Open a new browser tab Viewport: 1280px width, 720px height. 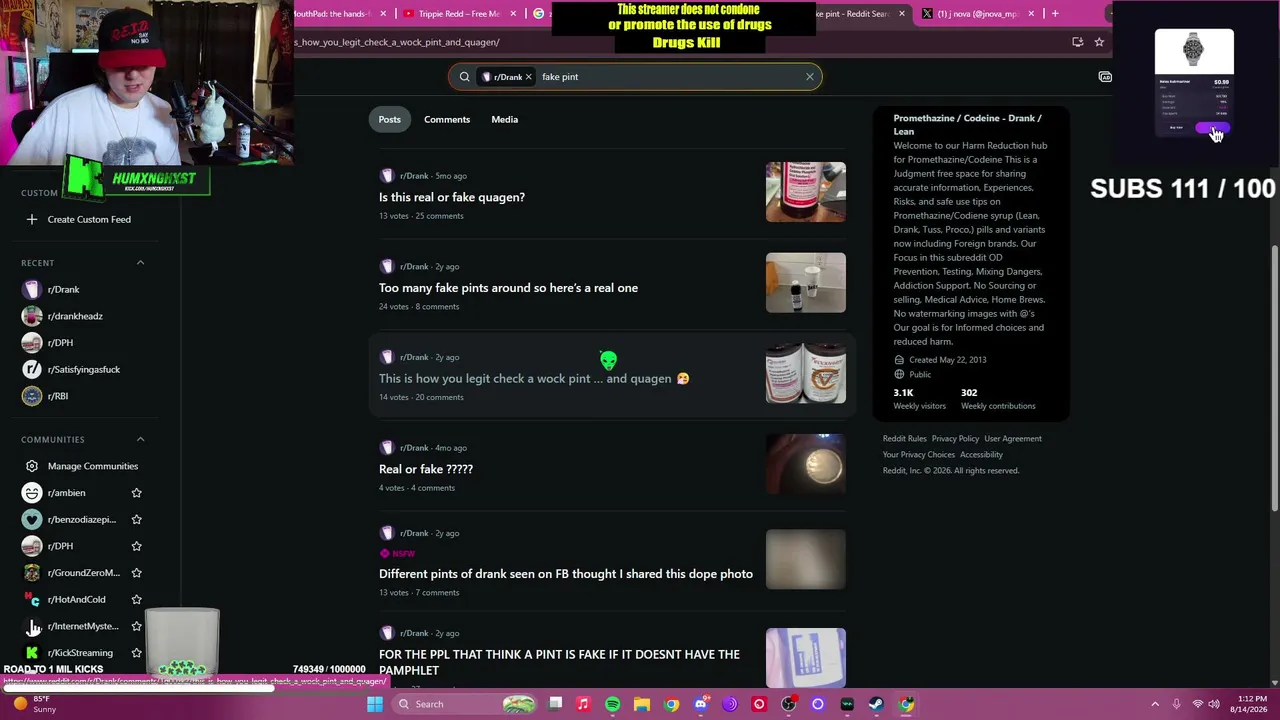pos(1055,14)
